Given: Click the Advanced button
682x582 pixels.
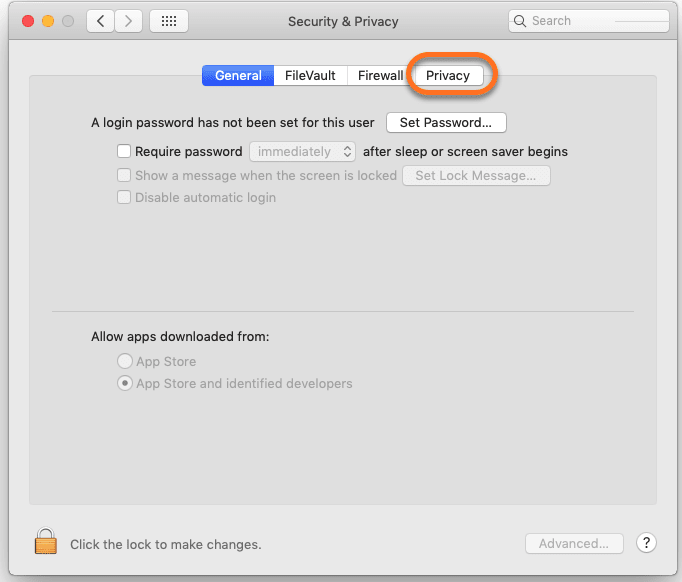Looking at the screenshot, I should (574, 544).
